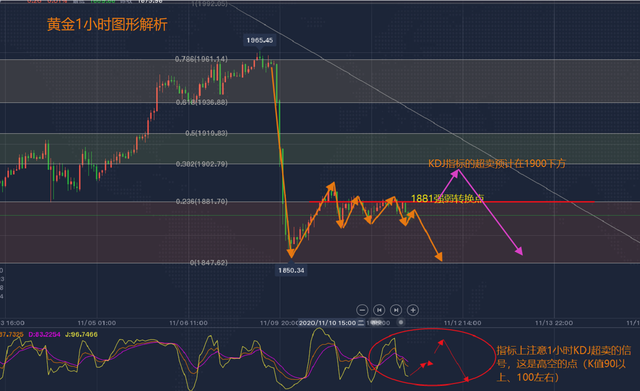Click the KDJ J:96.7466 value
Viewport: 640px width, 391px height.
coord(81,334)
